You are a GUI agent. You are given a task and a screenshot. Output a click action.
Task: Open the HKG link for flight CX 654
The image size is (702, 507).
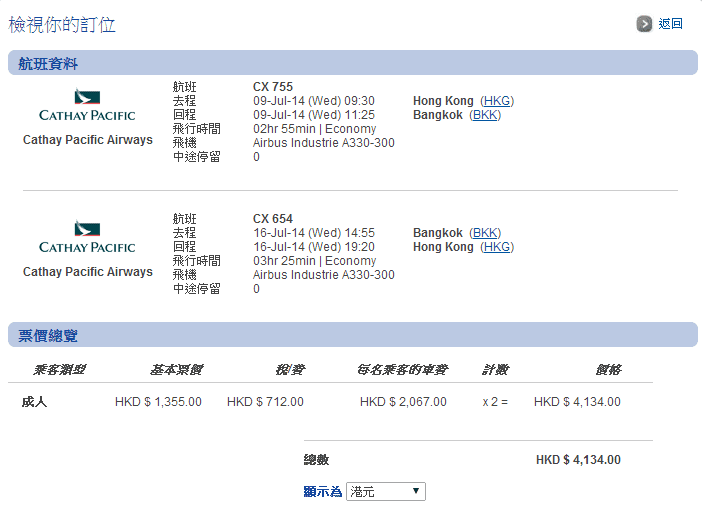pyautogui.click(x=497, y=247)
